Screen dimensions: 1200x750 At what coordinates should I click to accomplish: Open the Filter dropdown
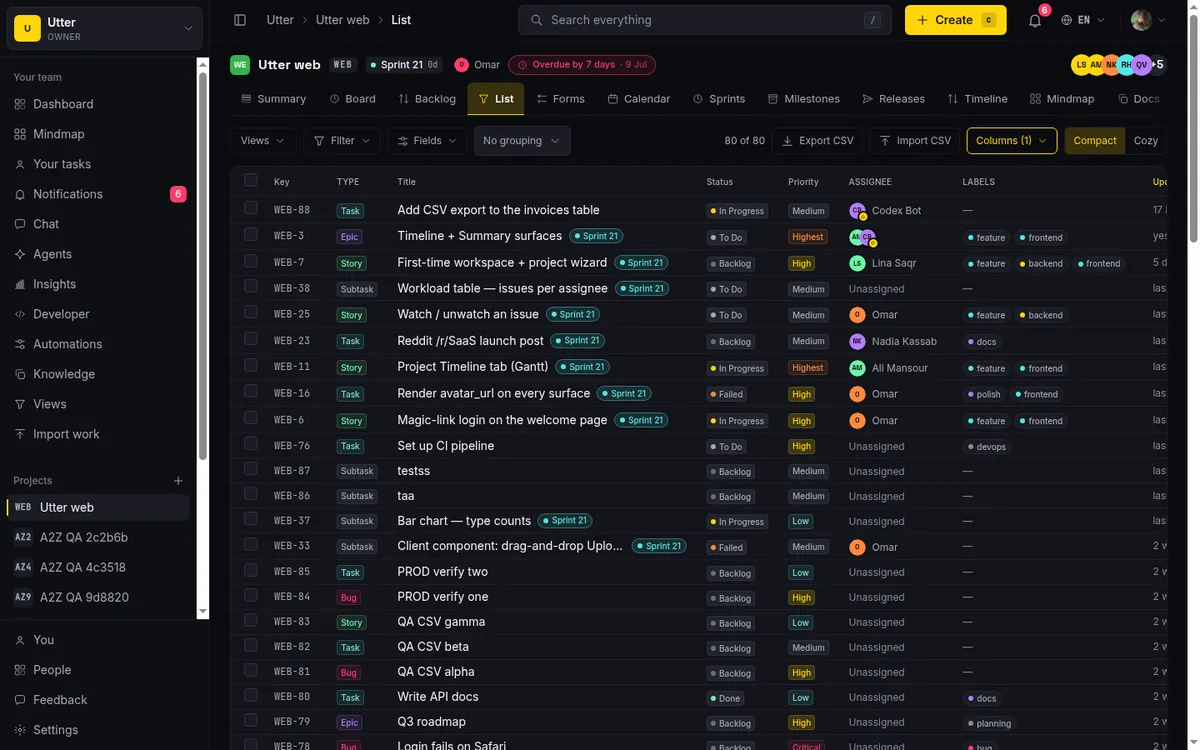(342, 141)
